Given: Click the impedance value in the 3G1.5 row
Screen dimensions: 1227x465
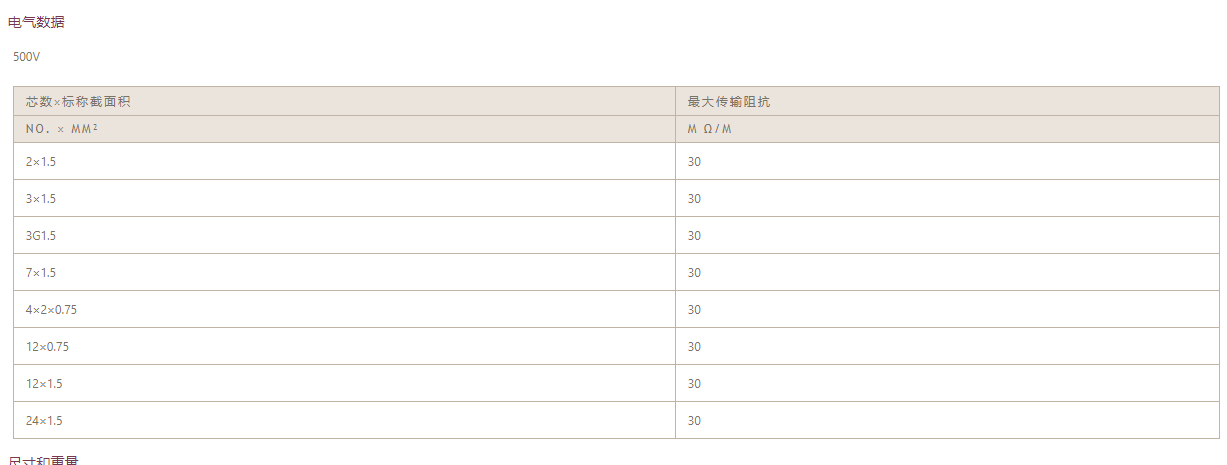Looking at the screenshot, I should (x=694, y=236).
